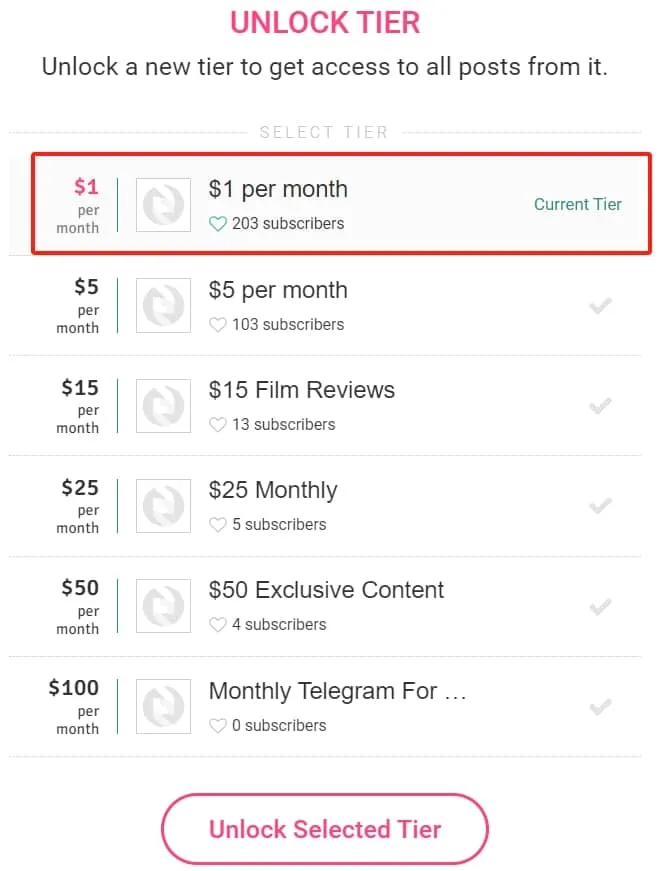Select the checkmark for $15 Film Reviews tier
This screenshot has width=660, height=871.
tap(600, 406)
